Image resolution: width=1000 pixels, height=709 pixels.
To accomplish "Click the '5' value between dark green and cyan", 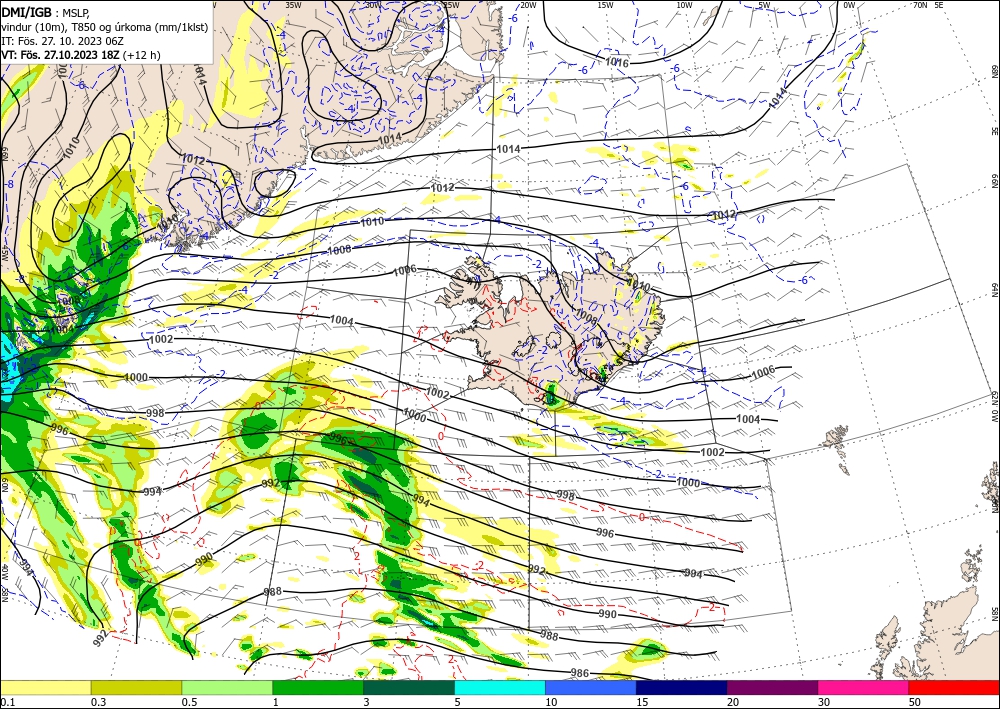I will [457, 701].
